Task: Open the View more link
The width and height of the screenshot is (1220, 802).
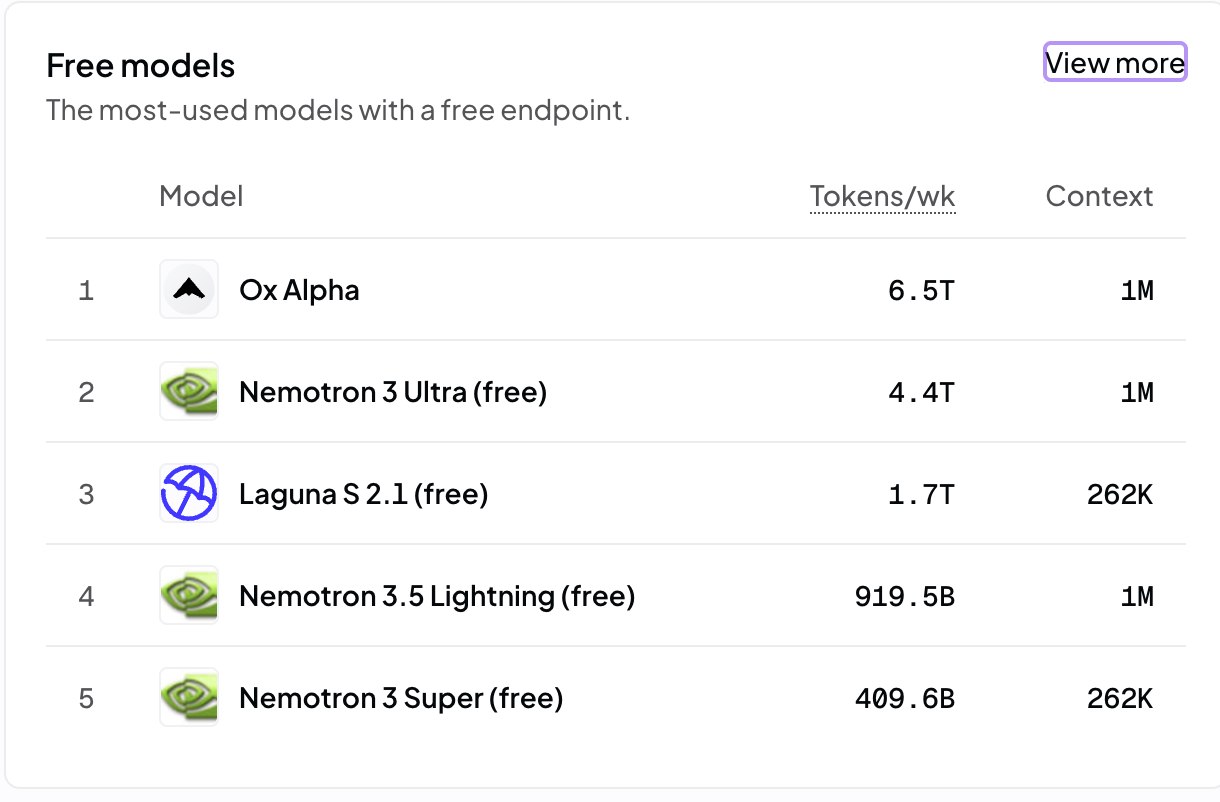Action: coord(1115,63)
